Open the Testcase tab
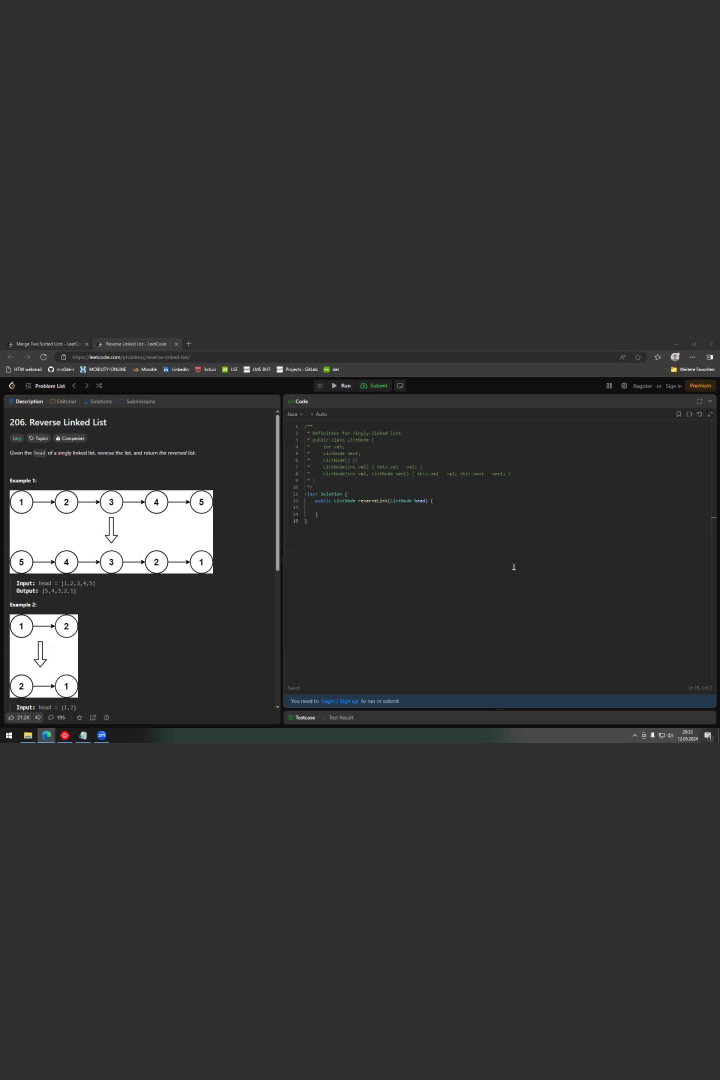720x1080 pixels. tap(302, 718)
